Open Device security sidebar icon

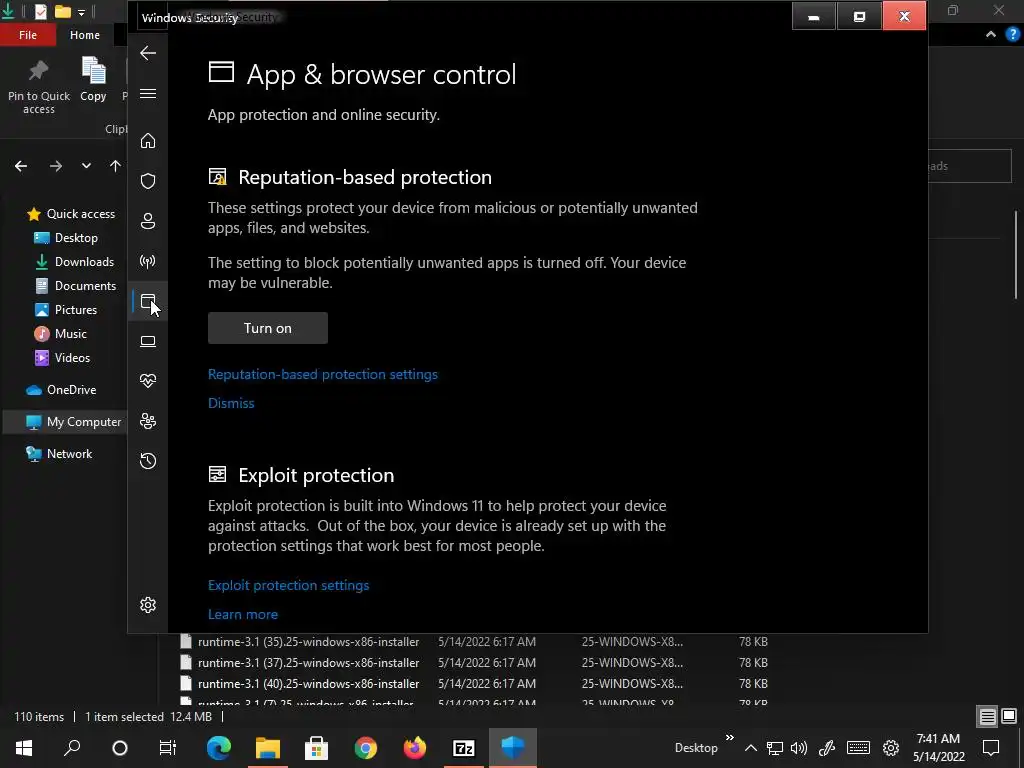tap(148, 341)
